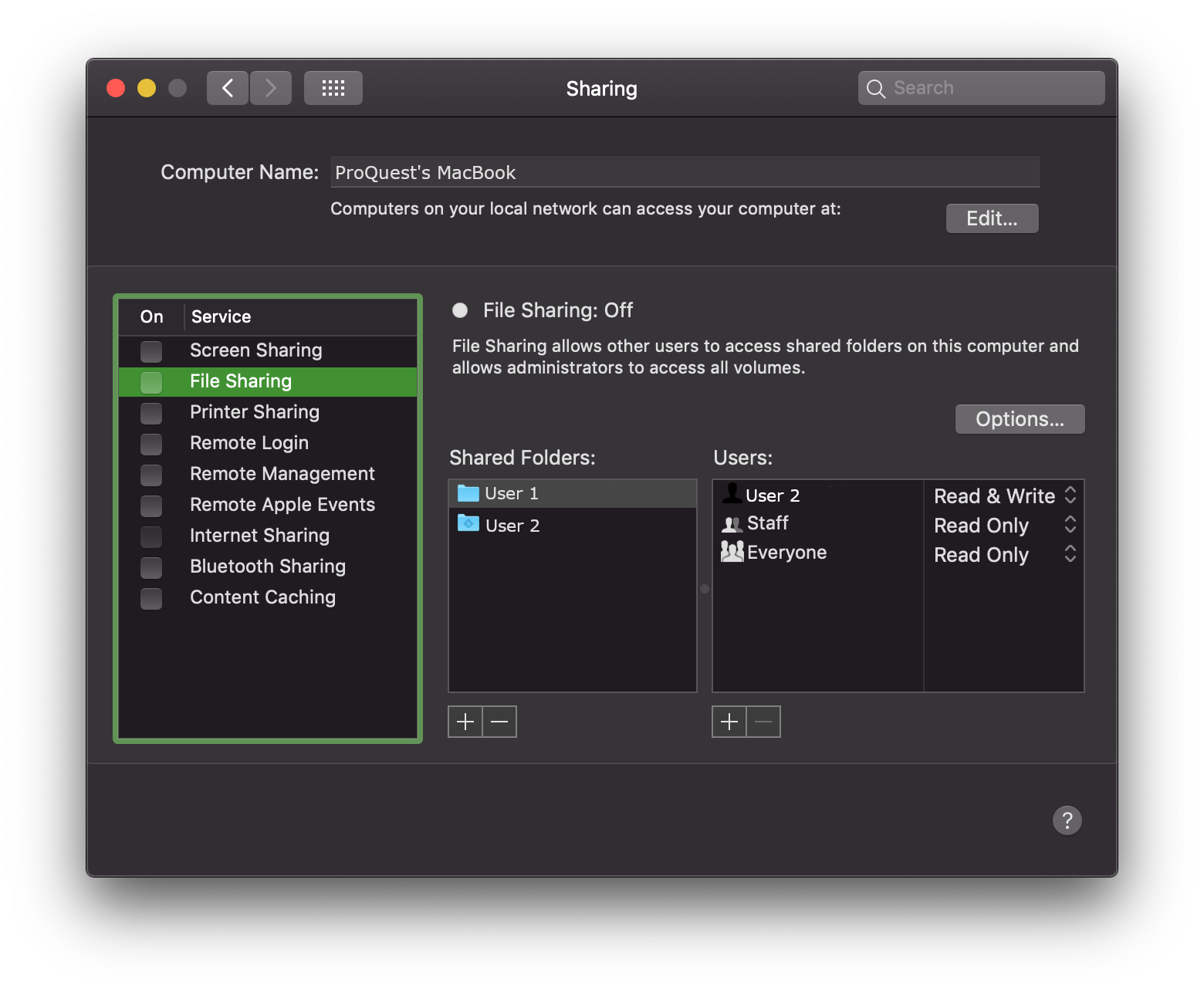Show all preferences grid icon
Screen dimensions: 1204x991
(x=333, y=88)
